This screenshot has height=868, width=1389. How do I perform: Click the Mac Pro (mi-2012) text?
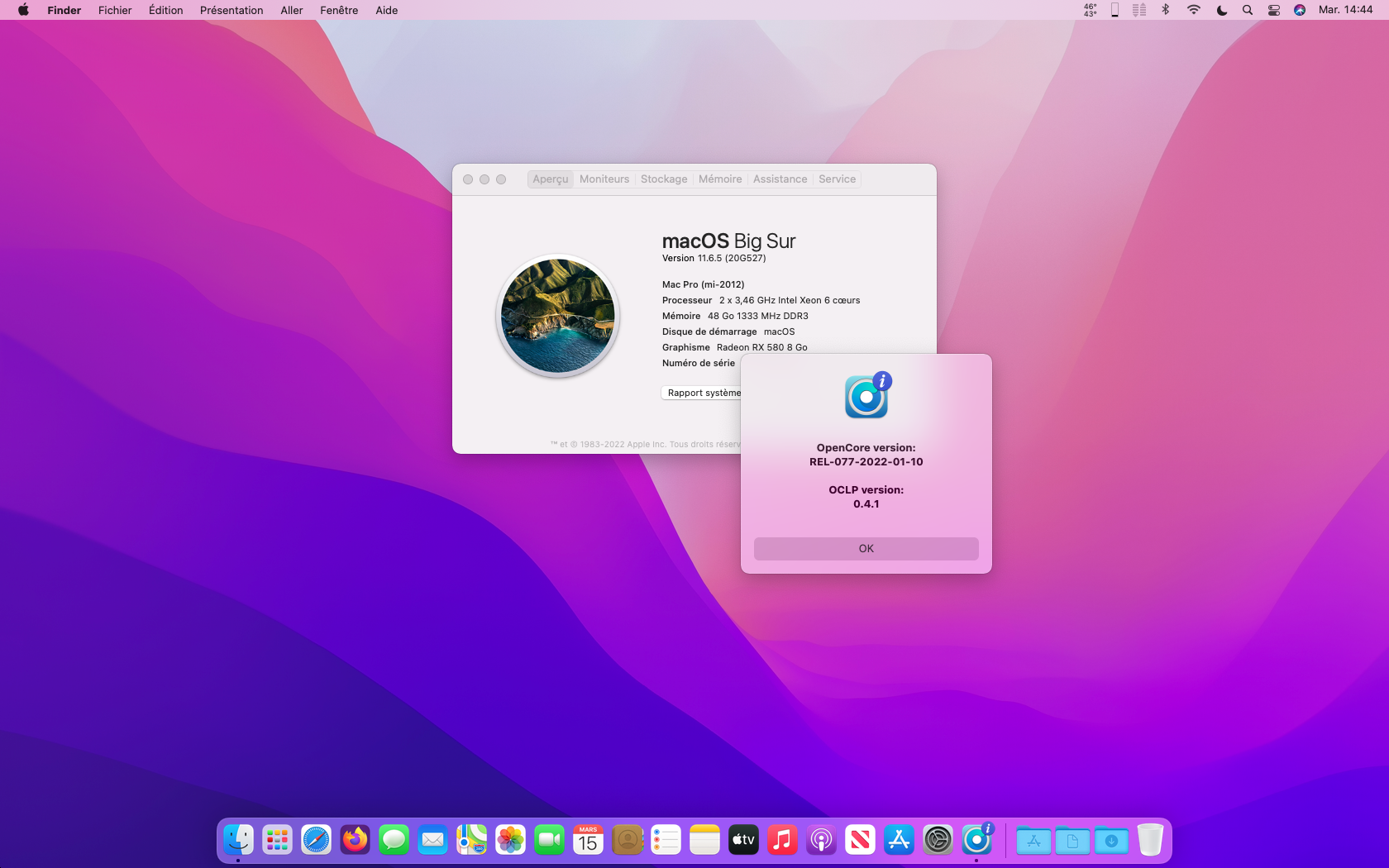(x=704, y=284)
